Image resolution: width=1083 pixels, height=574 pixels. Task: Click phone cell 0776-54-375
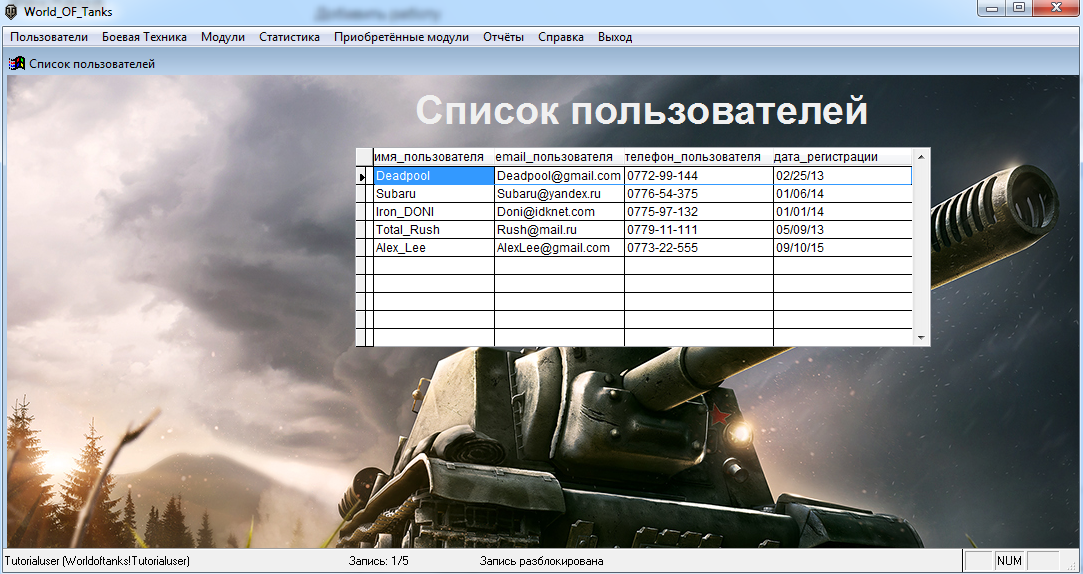(699, 194)
